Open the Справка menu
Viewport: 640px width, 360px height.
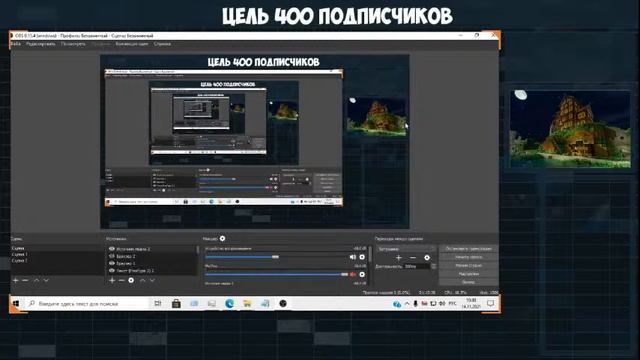tap(162, 44)
